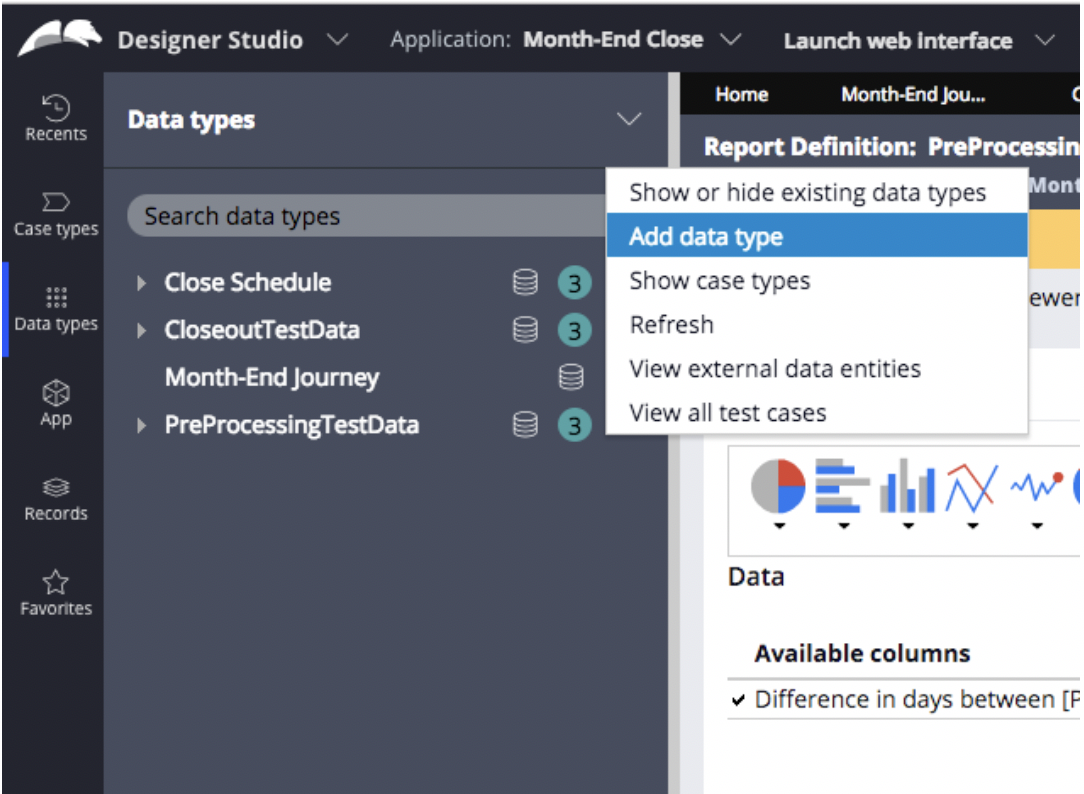Open Application Month-End Close dropdown
Screen dimensions: 1084x794
click(x=731, y=40)
